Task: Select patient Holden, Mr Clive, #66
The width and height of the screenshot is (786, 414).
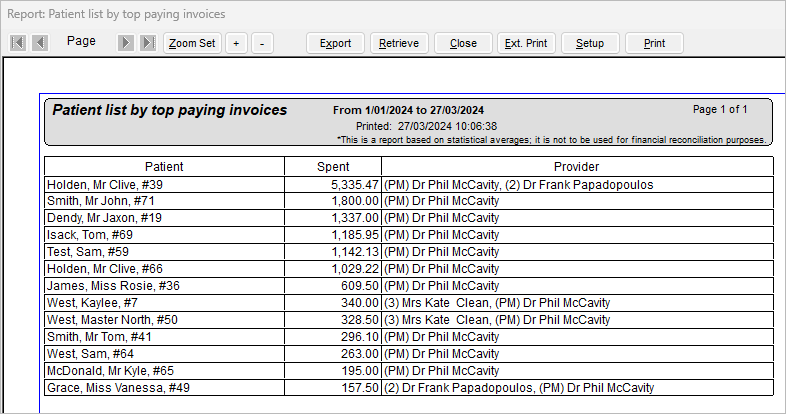Action: 105,269
